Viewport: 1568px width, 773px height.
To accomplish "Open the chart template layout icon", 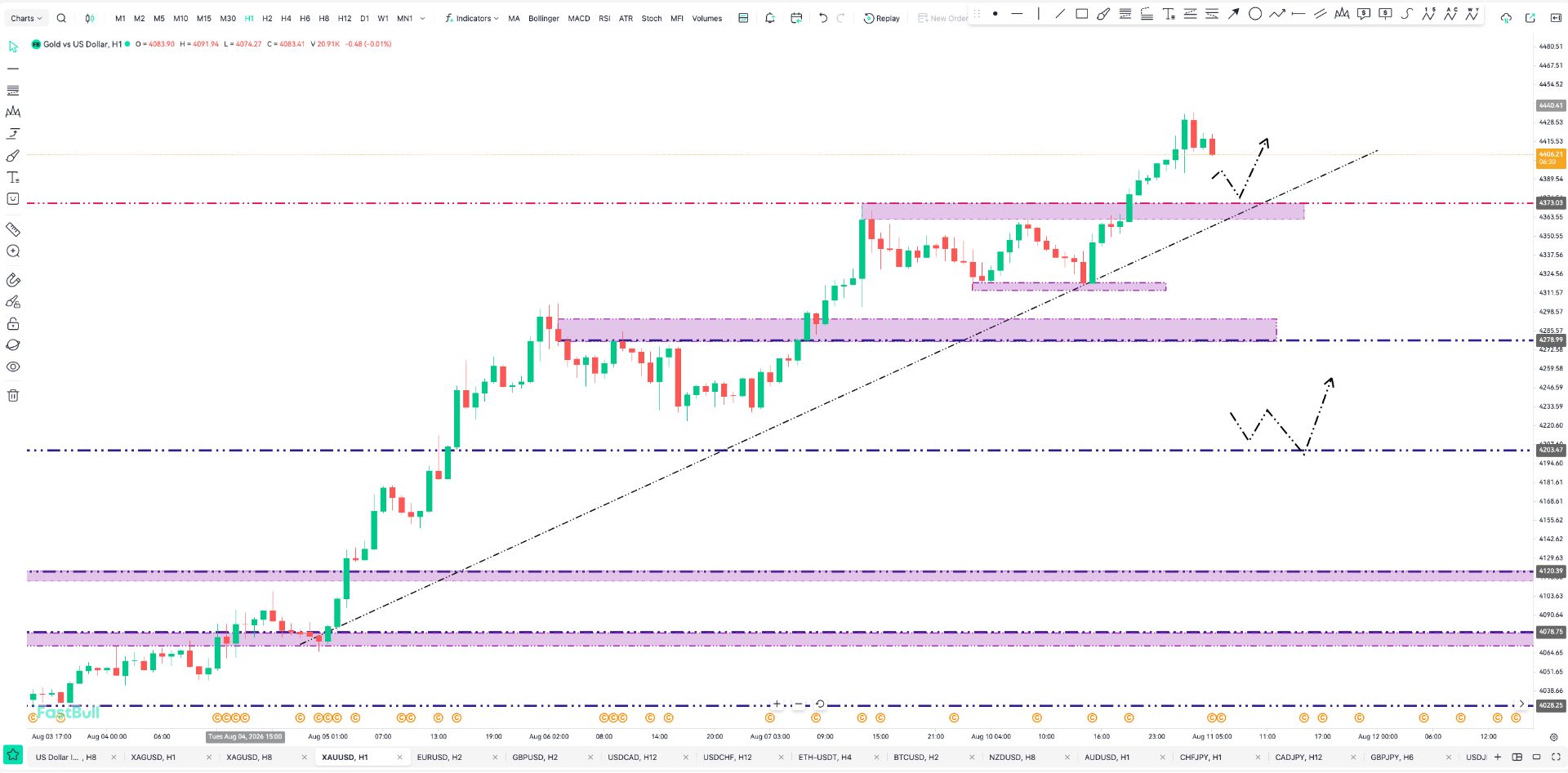I will pyautogui.click(x=743, y=18).
